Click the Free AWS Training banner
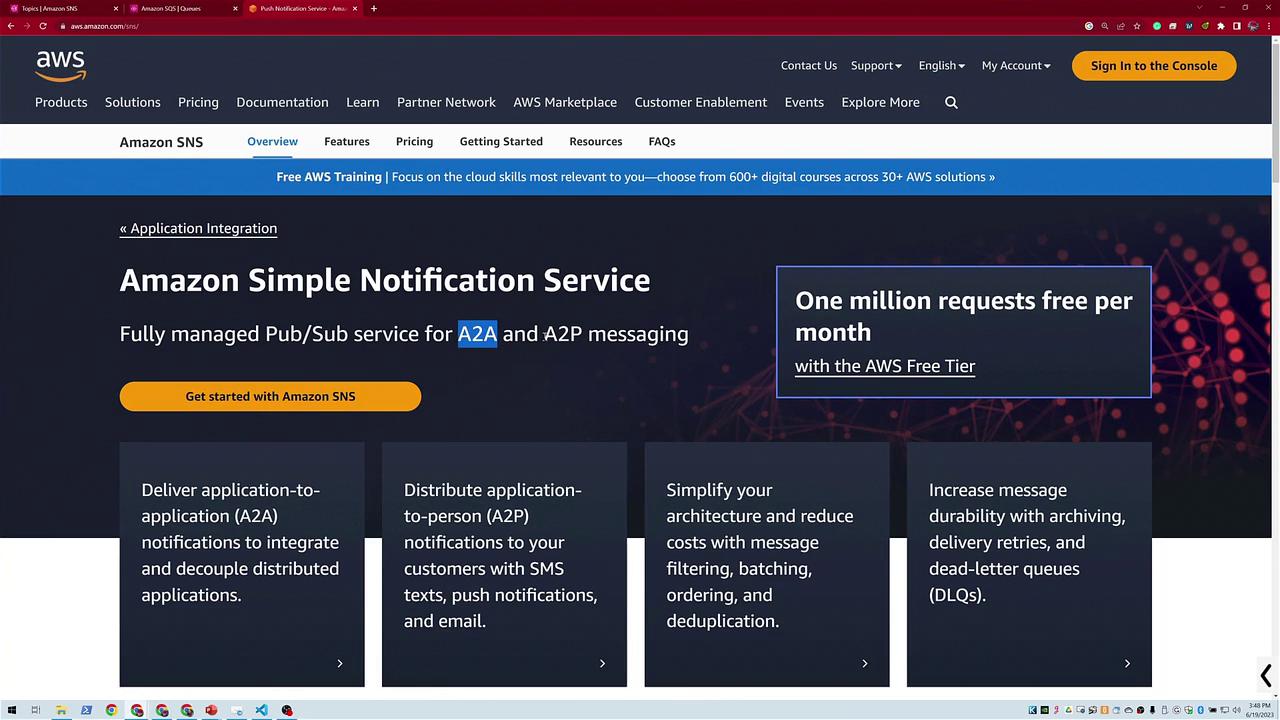 coord(636,177)
